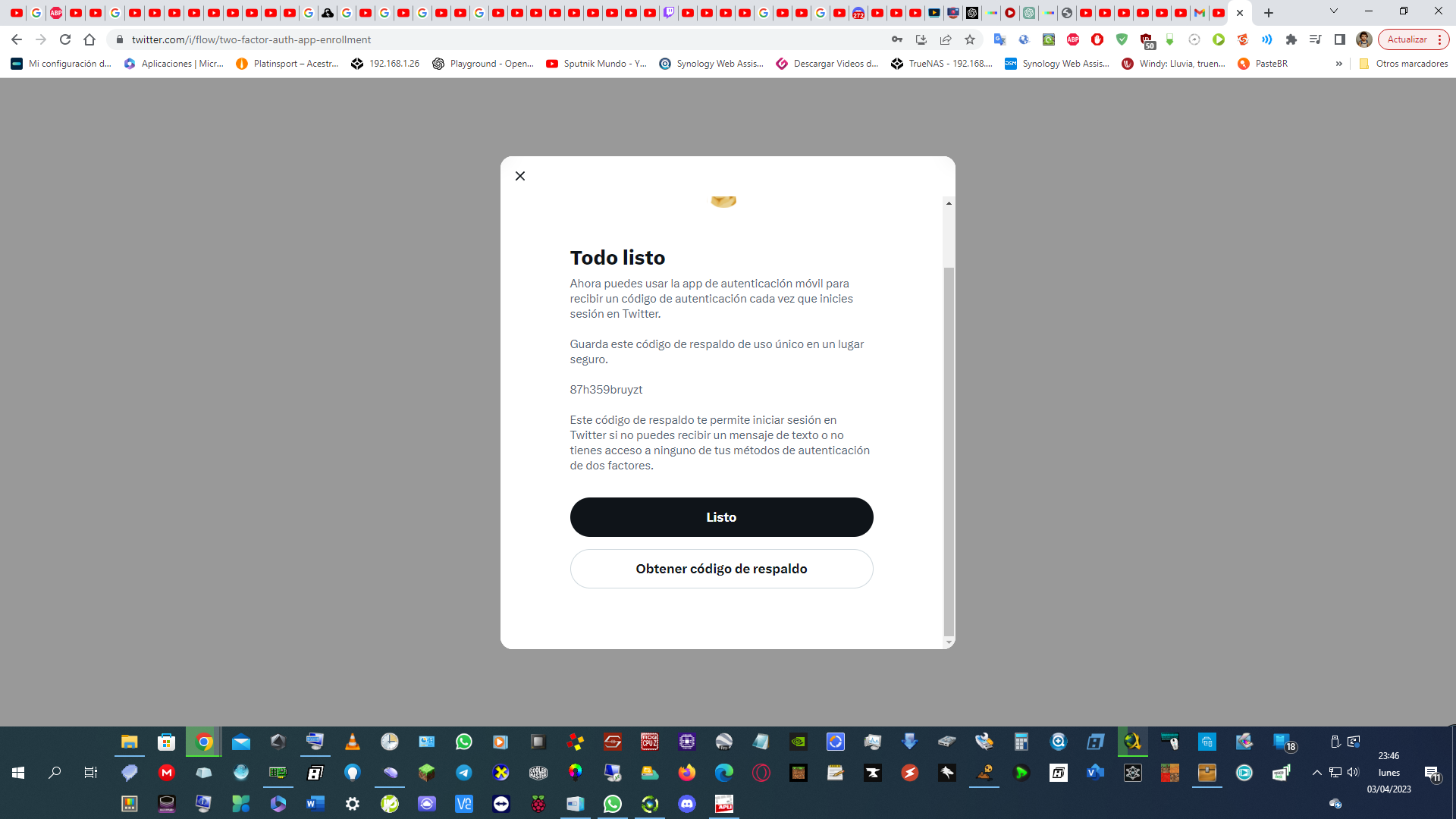Viewport: 1456px width, 819px height.
Task: Click the address bar URL field
Action: point(500,39)
